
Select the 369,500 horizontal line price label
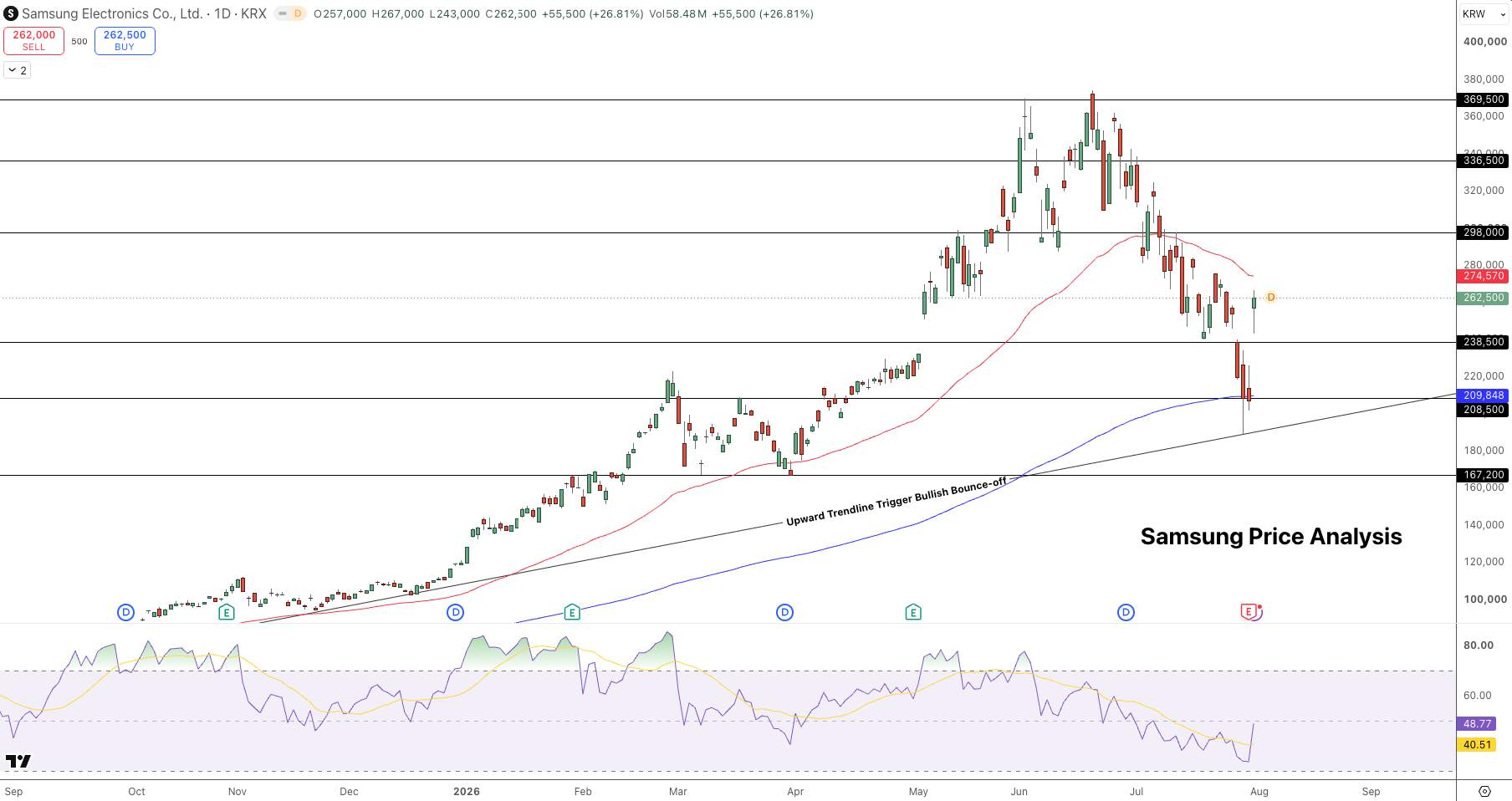coord(1484,99)
